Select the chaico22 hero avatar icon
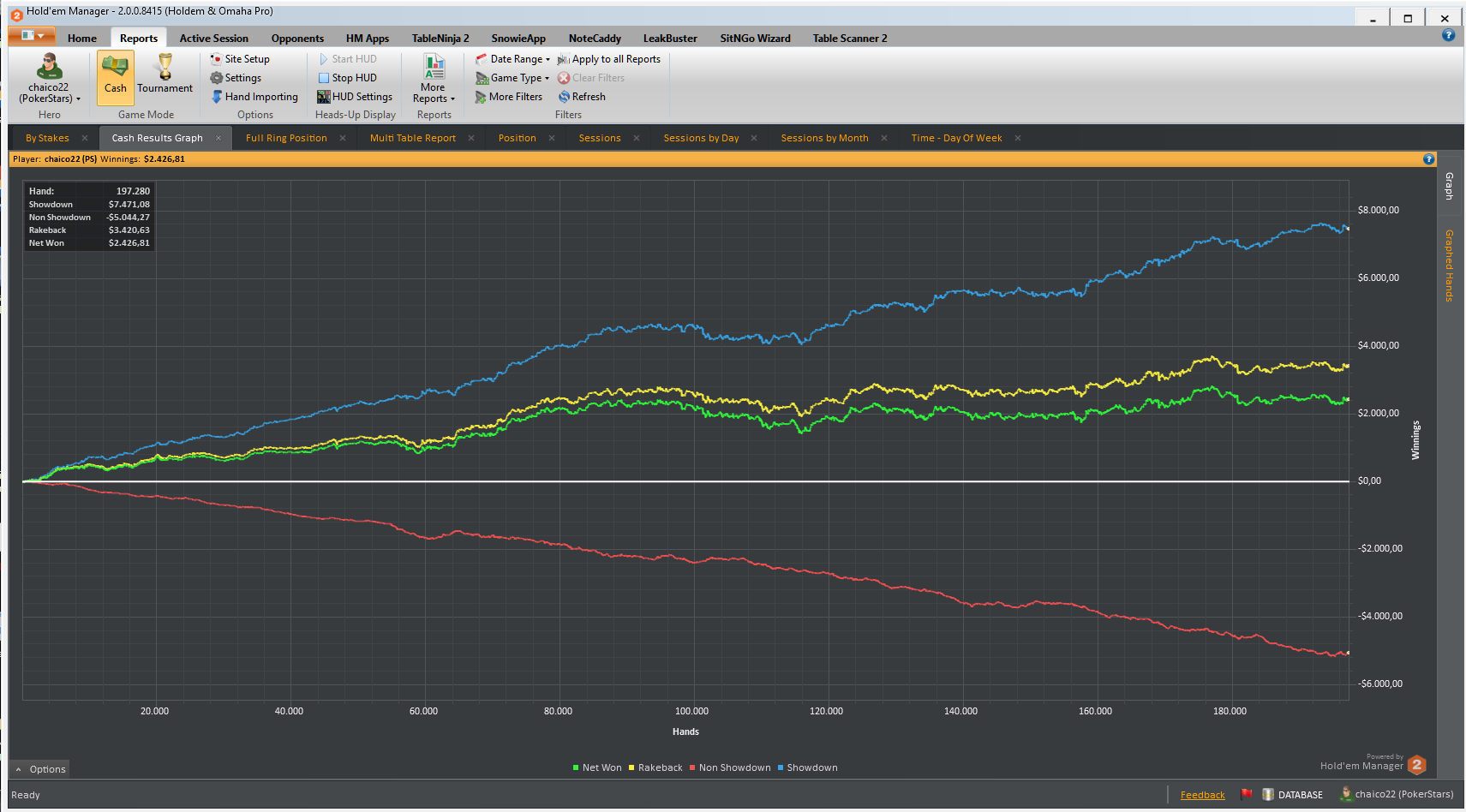The width and height of the screenshot is (1466, 812). pyautogui.click(x=49, y=66)
